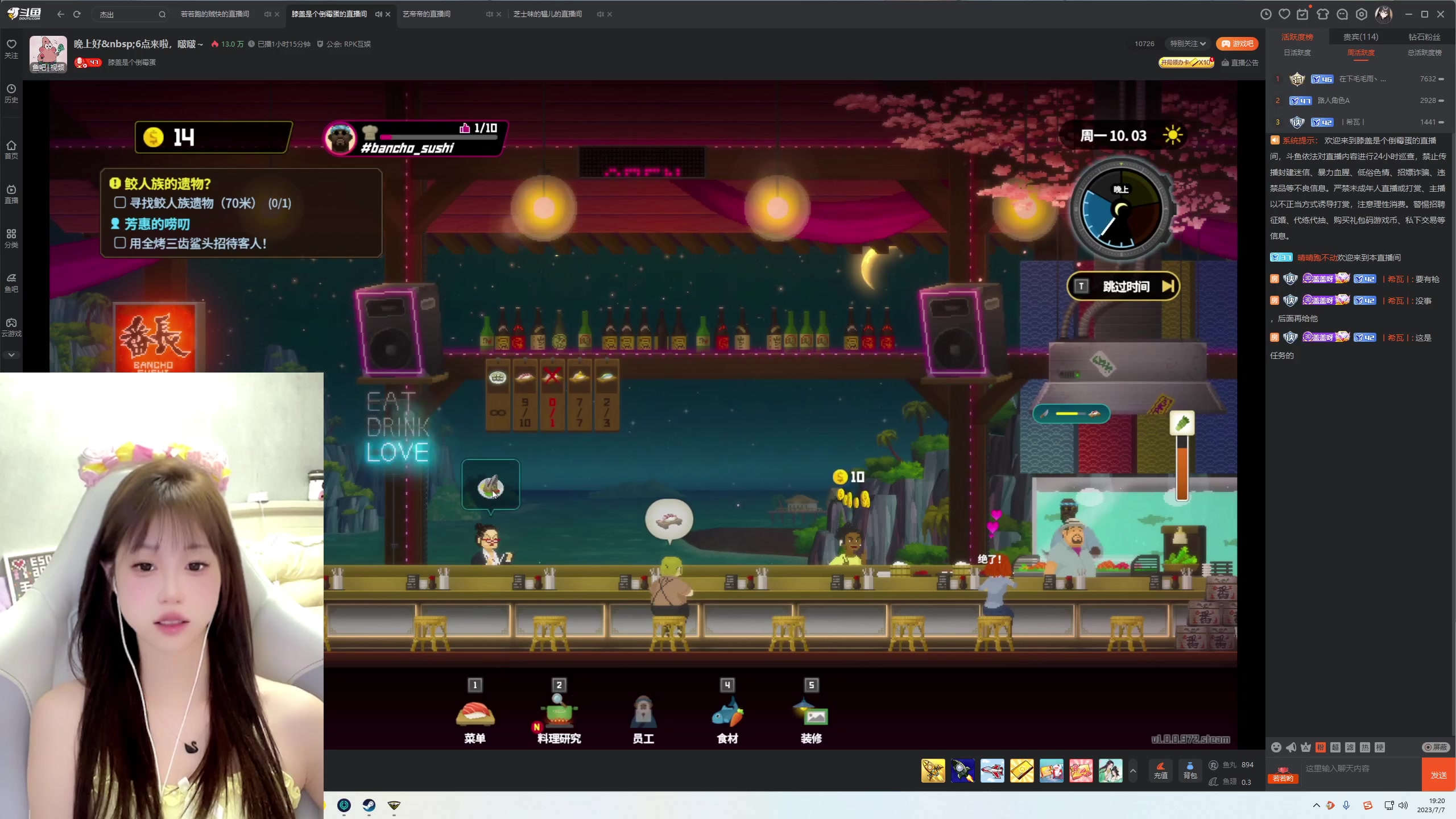The width and height of the screenshot is (1456, 819).
Task: Open the 直播 live sidebar icon
Action: pos(11,194)
